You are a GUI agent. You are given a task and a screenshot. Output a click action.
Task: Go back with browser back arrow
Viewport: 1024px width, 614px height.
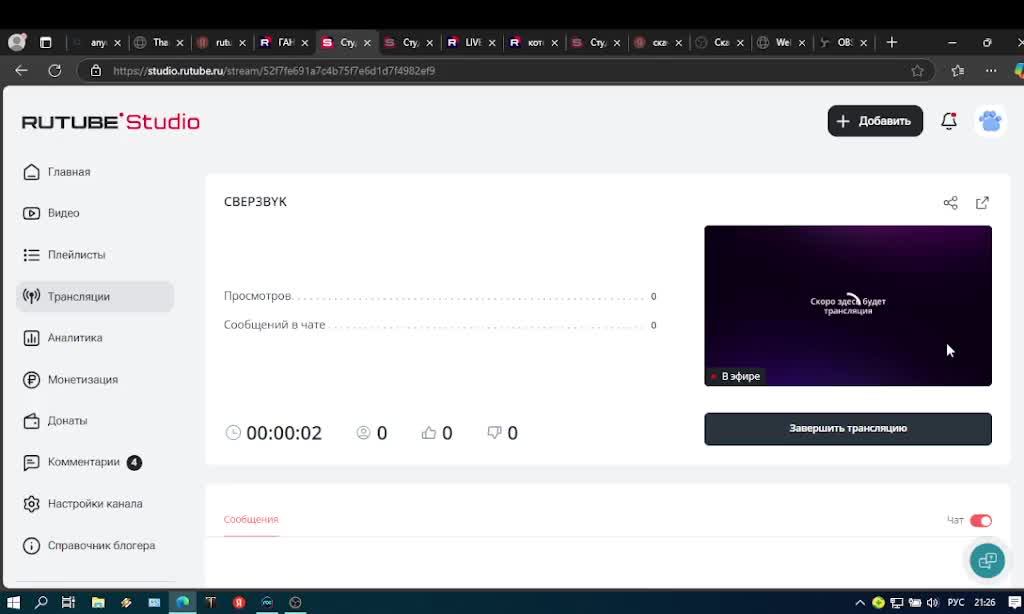point(21,71)
